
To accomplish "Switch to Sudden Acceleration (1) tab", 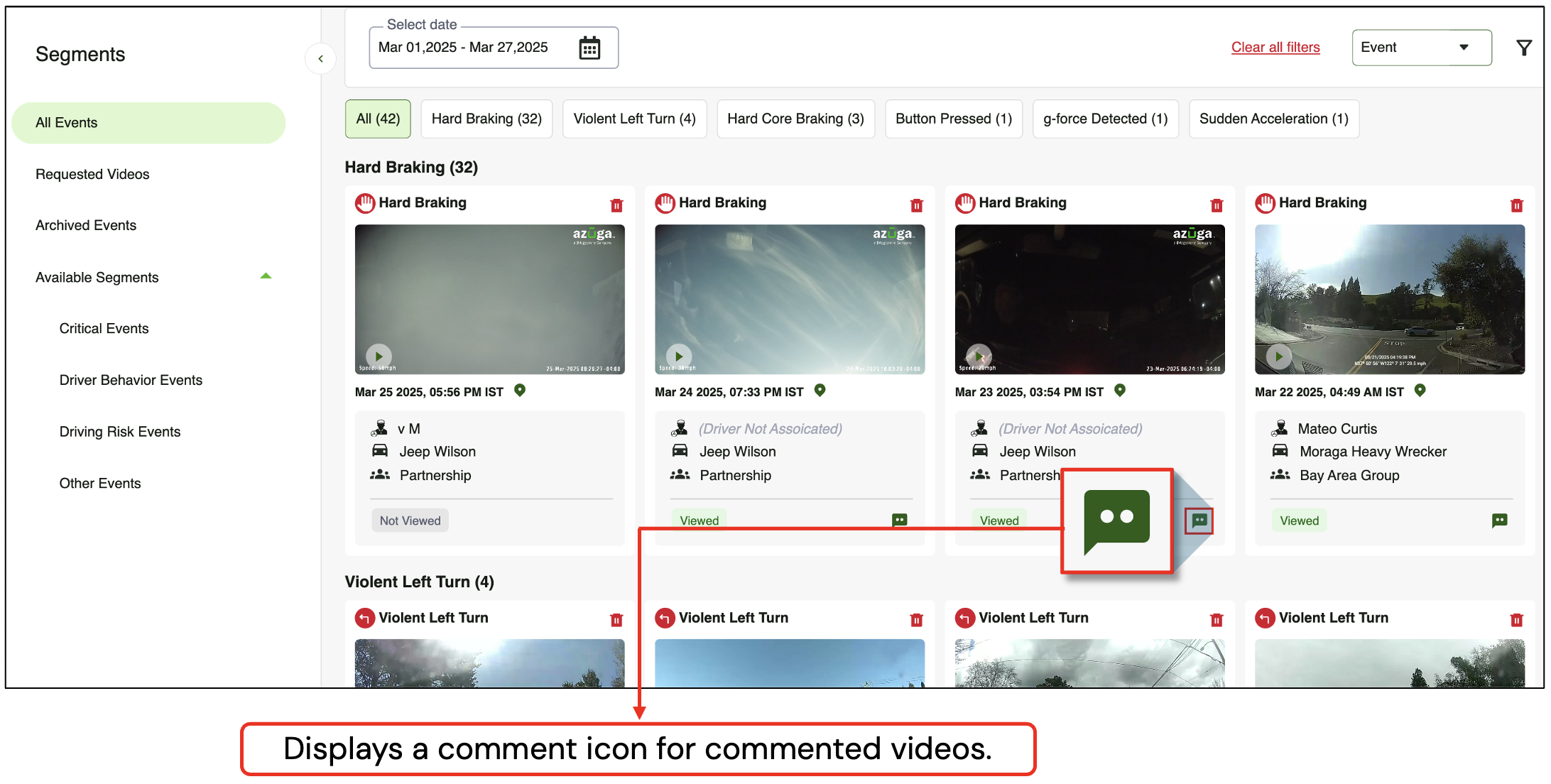I will pos(1273,119).
